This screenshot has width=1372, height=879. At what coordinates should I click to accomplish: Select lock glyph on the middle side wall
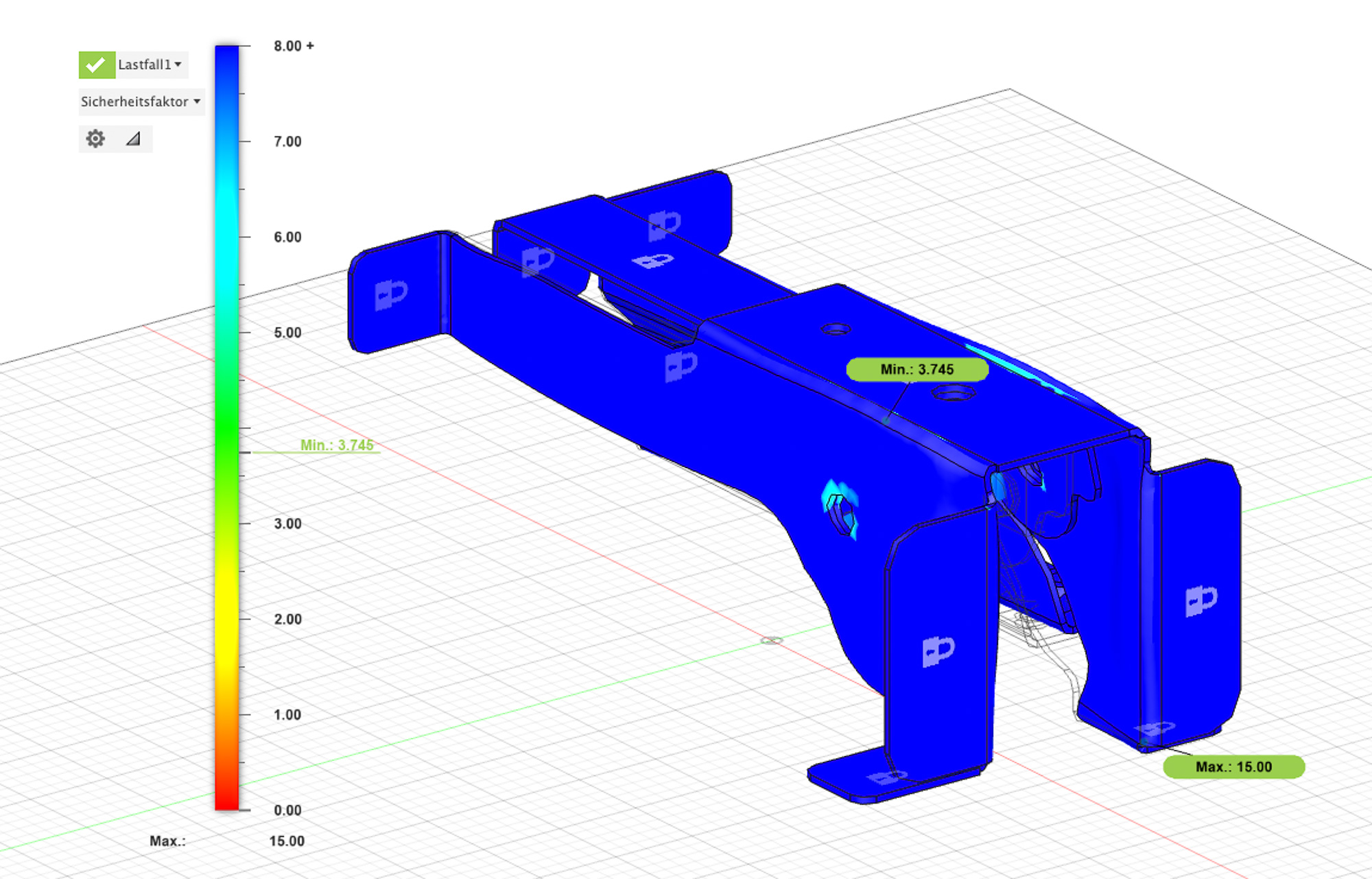coord(681,366)
